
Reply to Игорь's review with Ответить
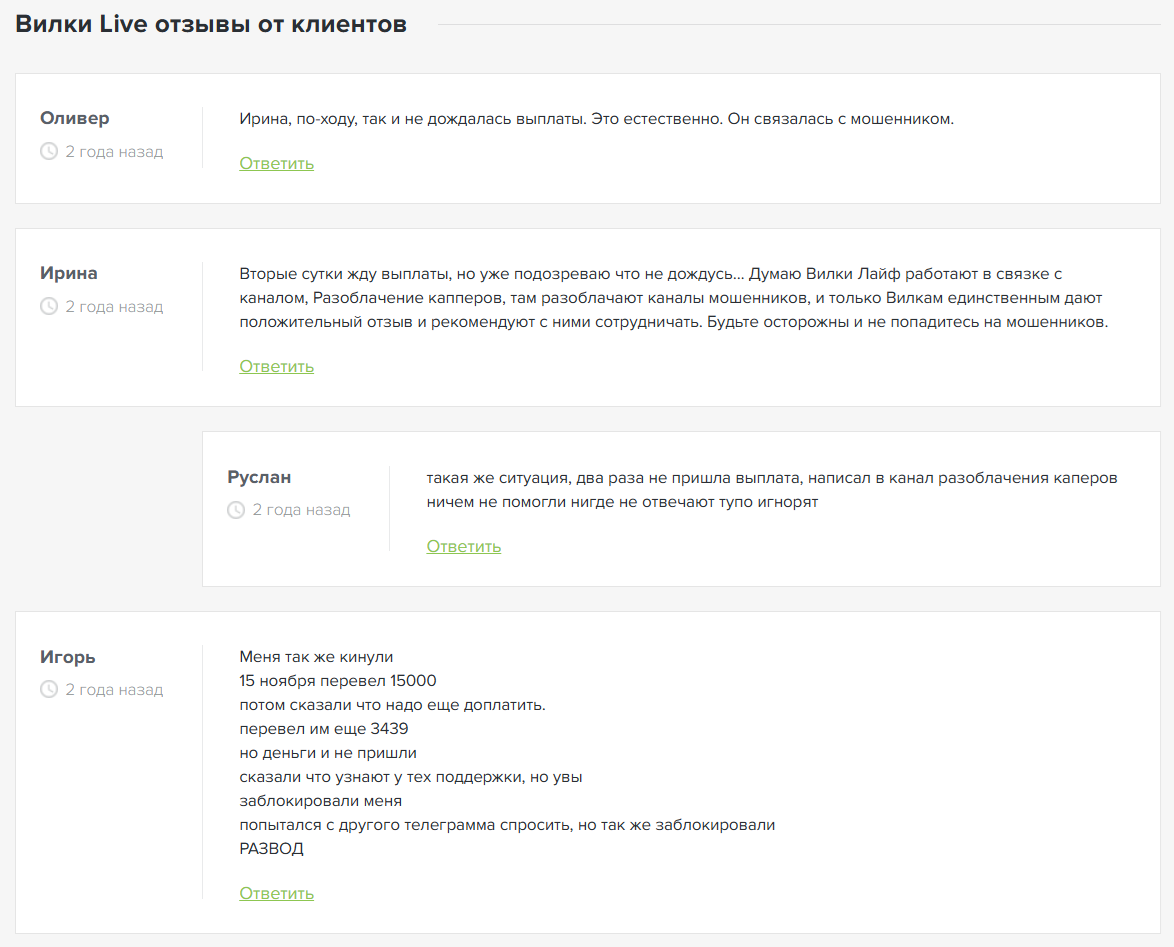276,893
